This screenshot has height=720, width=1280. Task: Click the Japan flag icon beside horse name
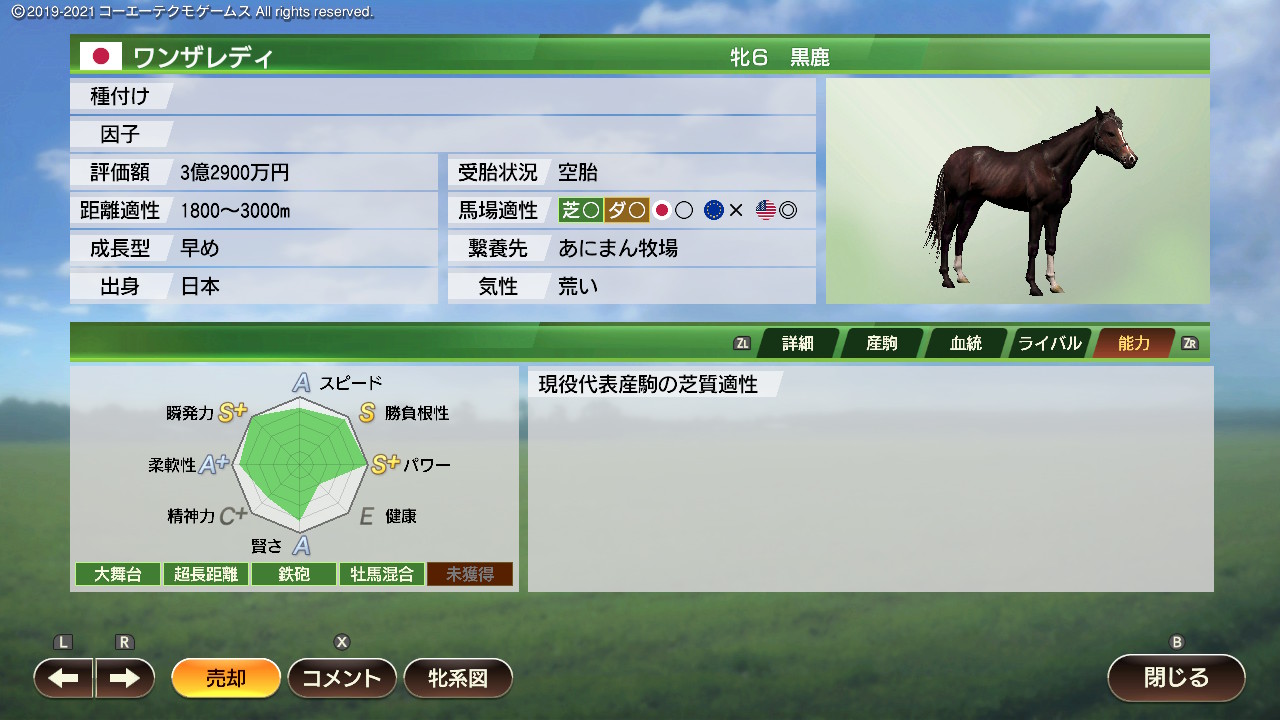(x=101, y=56)
